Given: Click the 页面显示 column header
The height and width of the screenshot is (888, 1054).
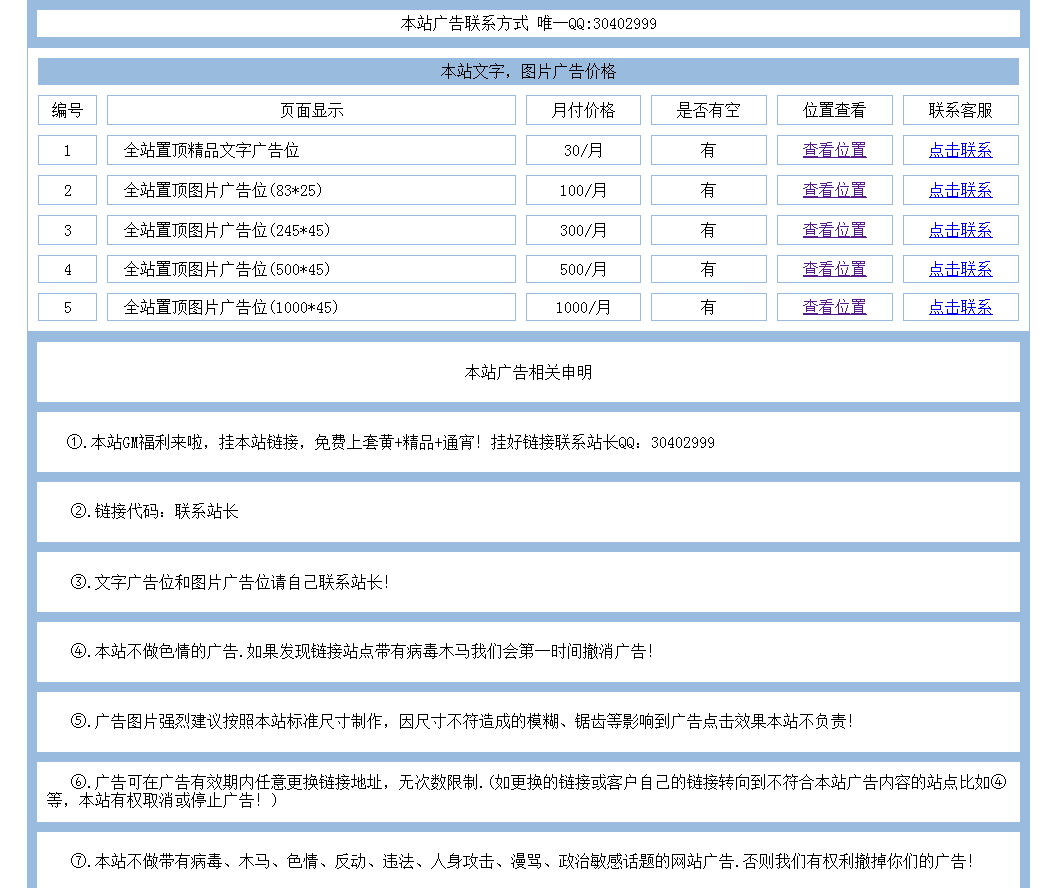Looking at the screenshot, I should (311, 110).
